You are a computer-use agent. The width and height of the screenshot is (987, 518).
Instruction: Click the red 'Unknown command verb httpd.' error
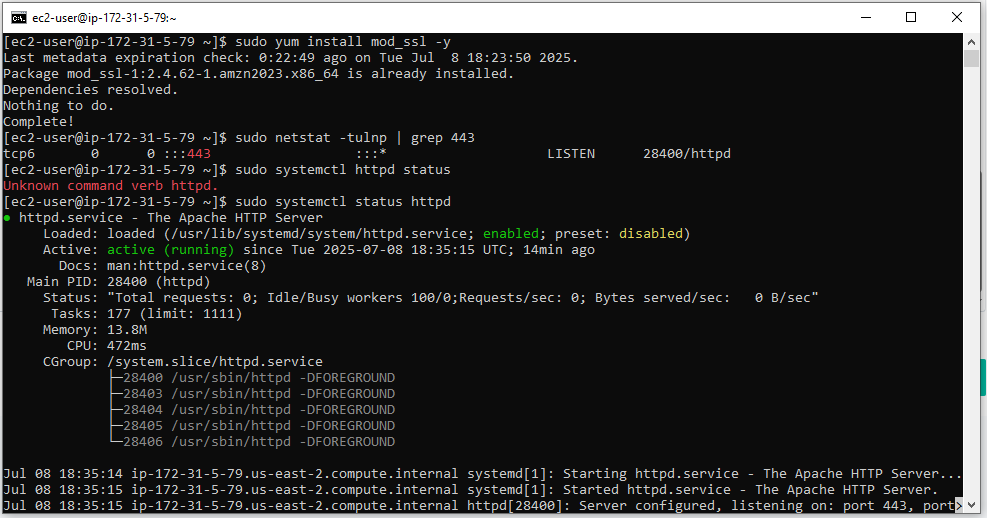111,186
